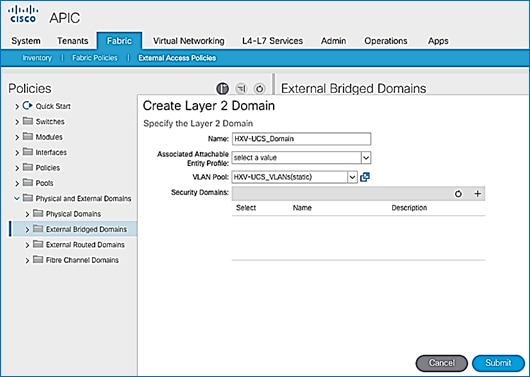Select the Switches tree item
This screenshot has height=377, width=530.
(x=50, y=121)
